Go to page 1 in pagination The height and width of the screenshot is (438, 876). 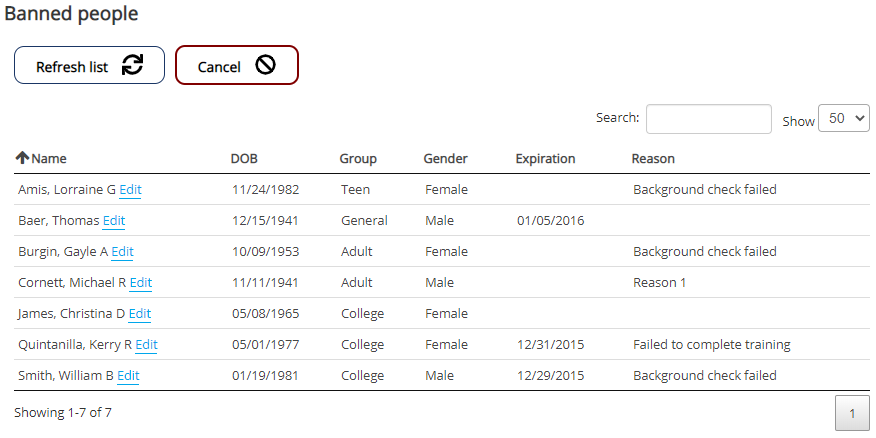tap(852, 413)
